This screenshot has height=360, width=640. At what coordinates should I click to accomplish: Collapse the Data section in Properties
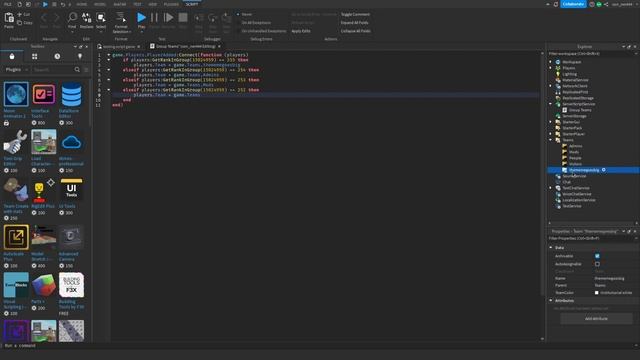(551, 248)
